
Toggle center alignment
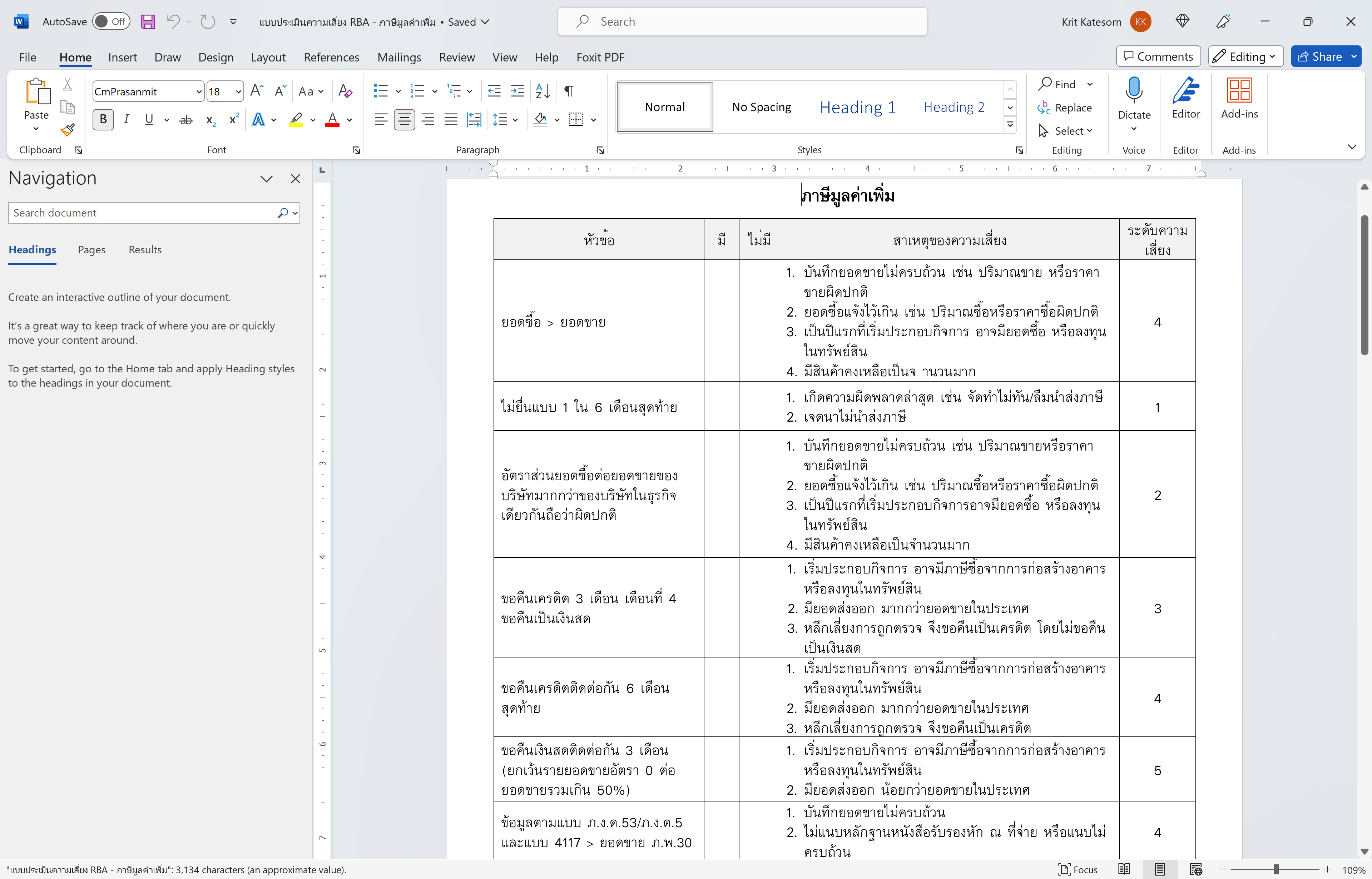coord(404,120)
